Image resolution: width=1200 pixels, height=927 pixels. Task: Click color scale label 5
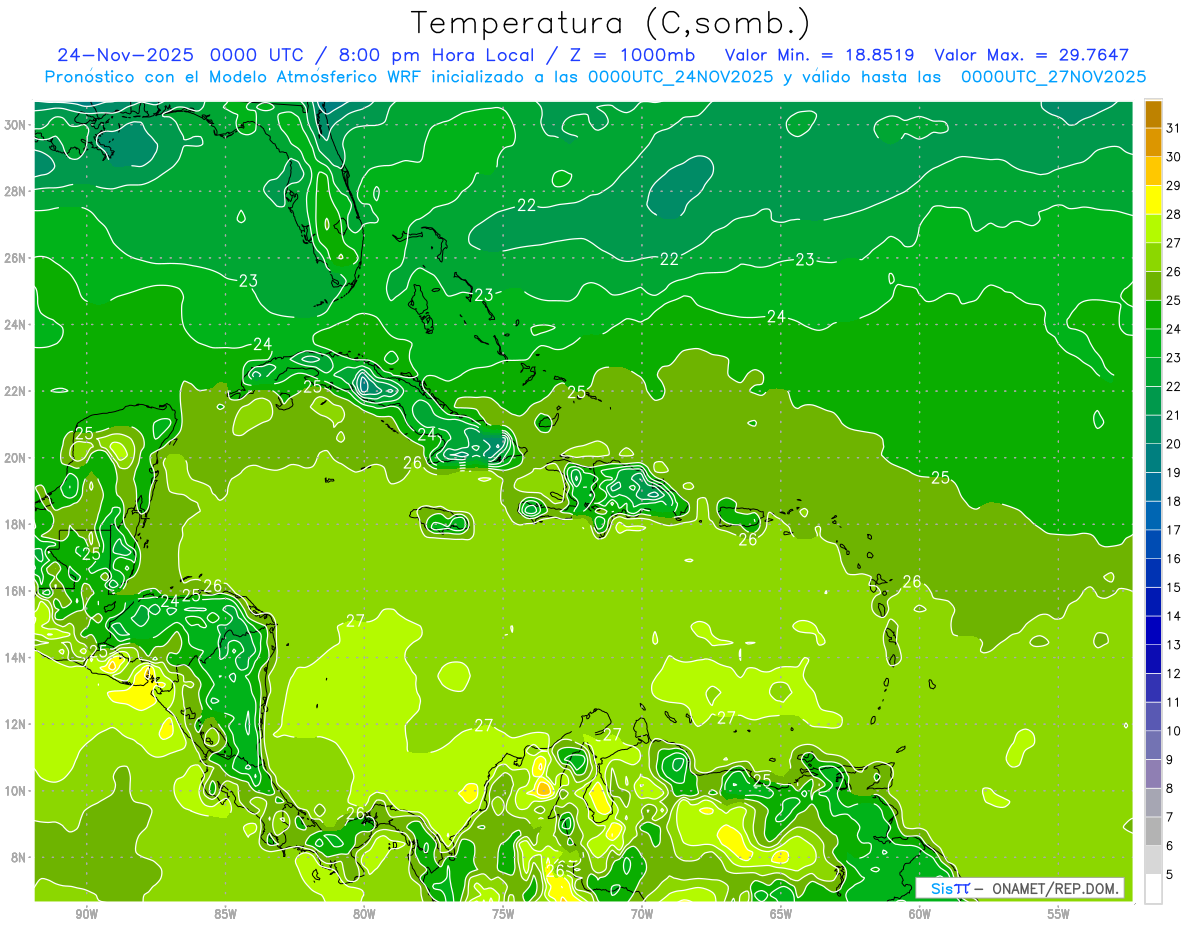[1170, 875]
